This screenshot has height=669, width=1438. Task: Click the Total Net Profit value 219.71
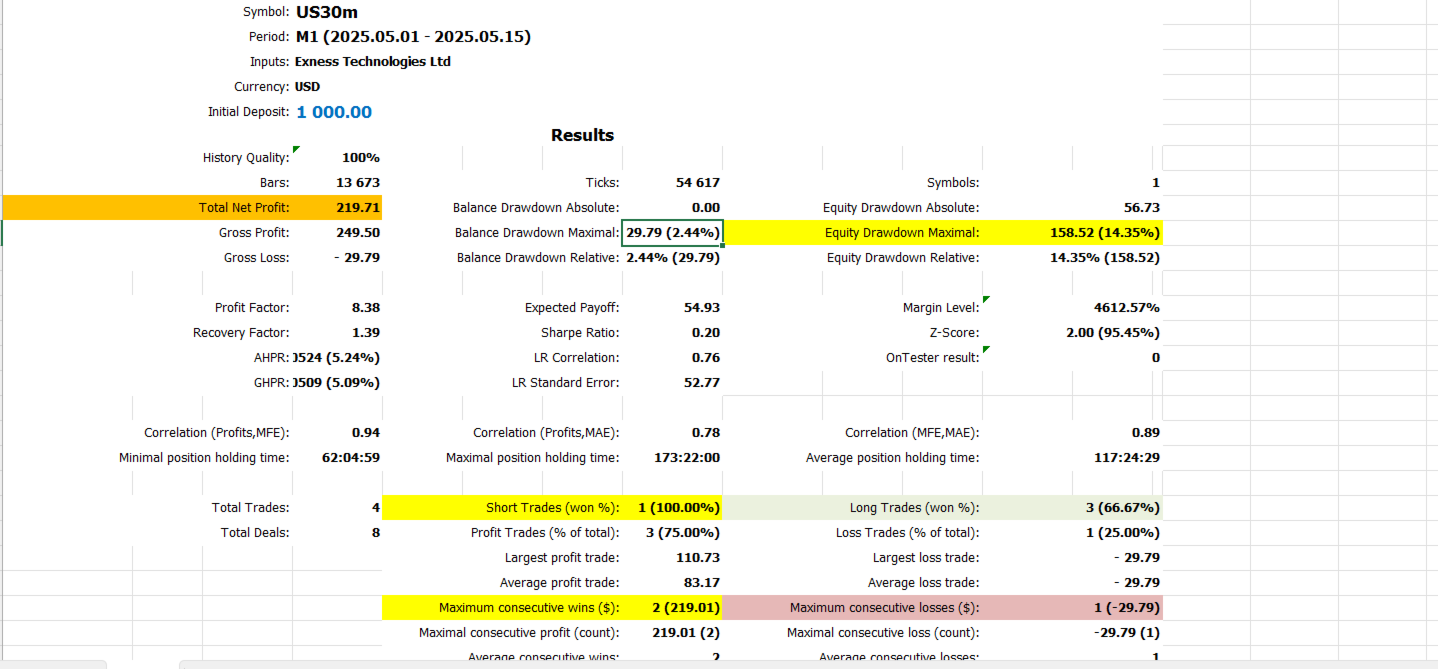[358, 208]
